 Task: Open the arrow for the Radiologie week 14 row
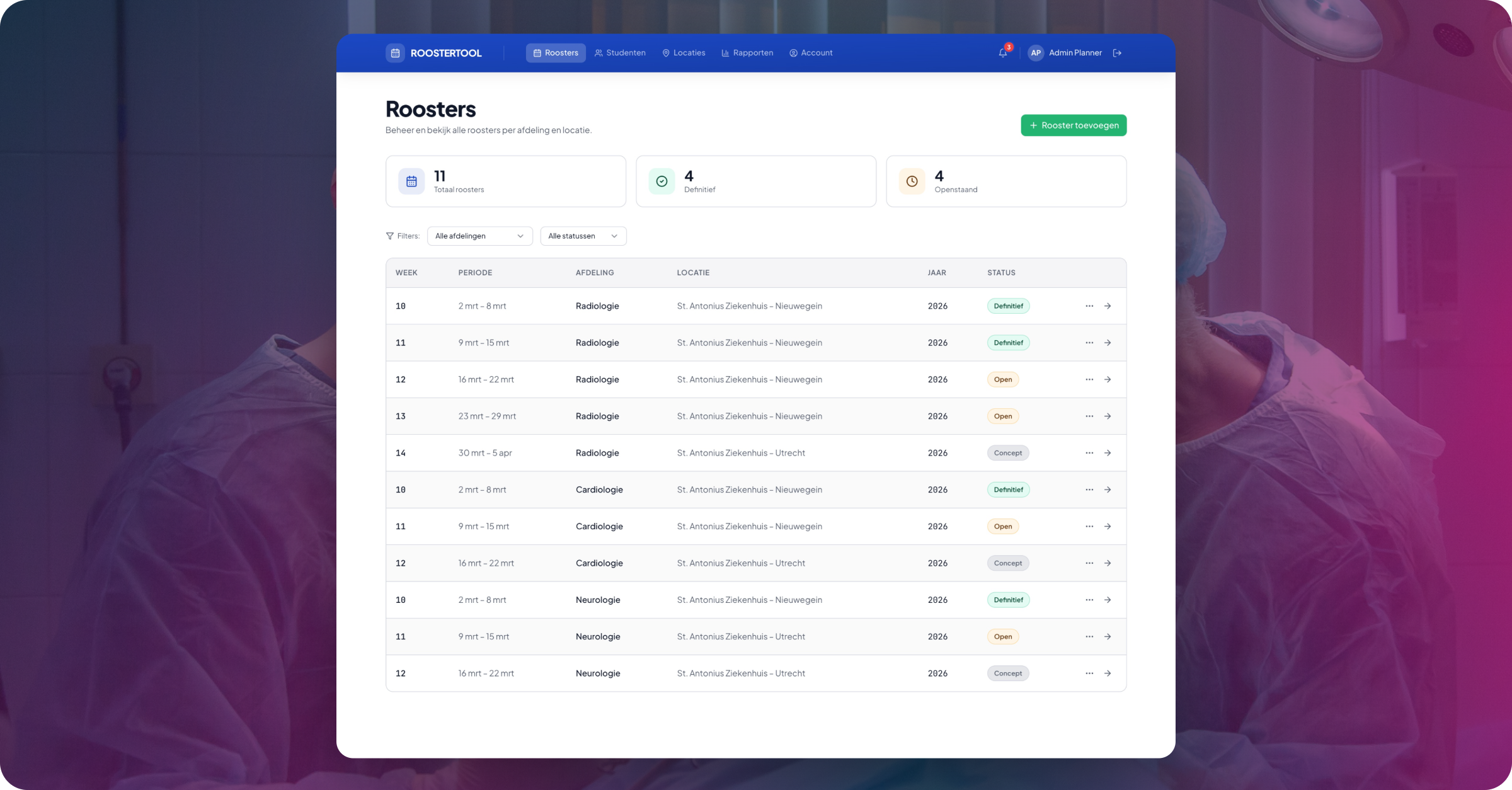click(x=1108, y=453)
